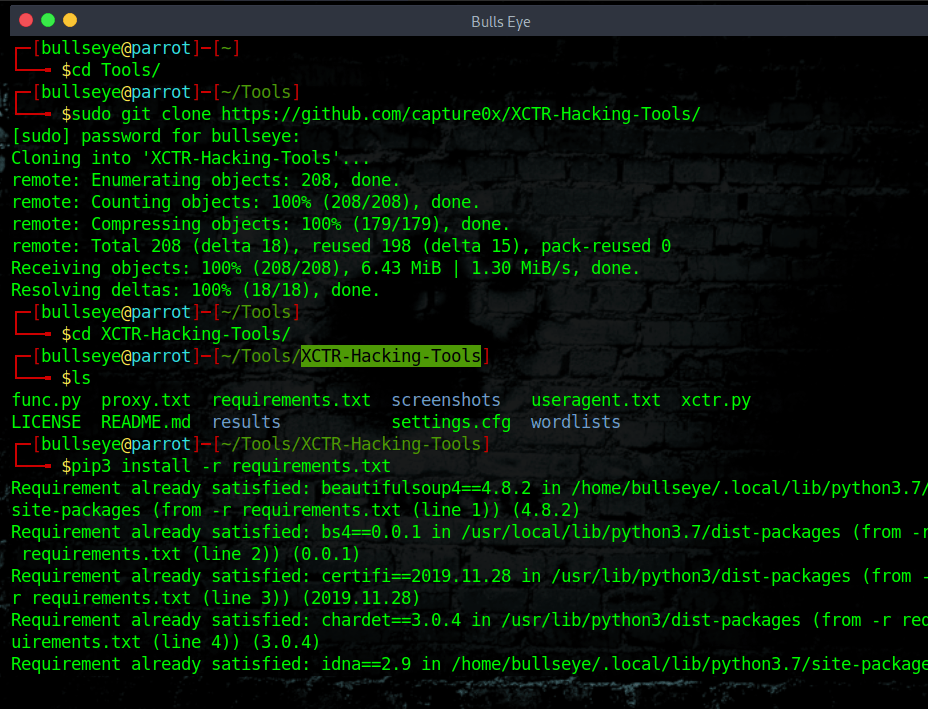This screenshot has width=928, height=709.
Task: Click '[sudo] password for bullseye:' line
Action: coord(156,136)
